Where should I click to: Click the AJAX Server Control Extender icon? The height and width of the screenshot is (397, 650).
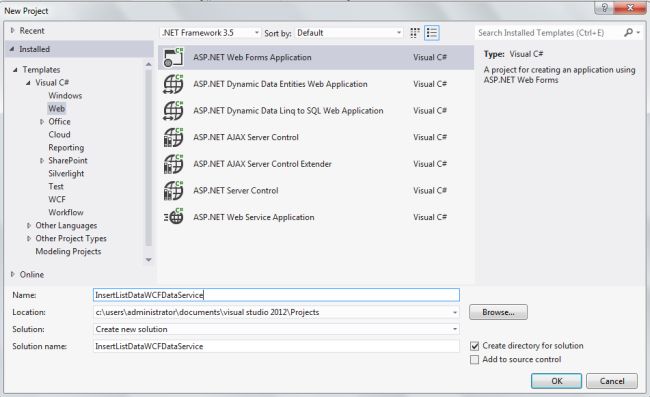coord(173,164)
